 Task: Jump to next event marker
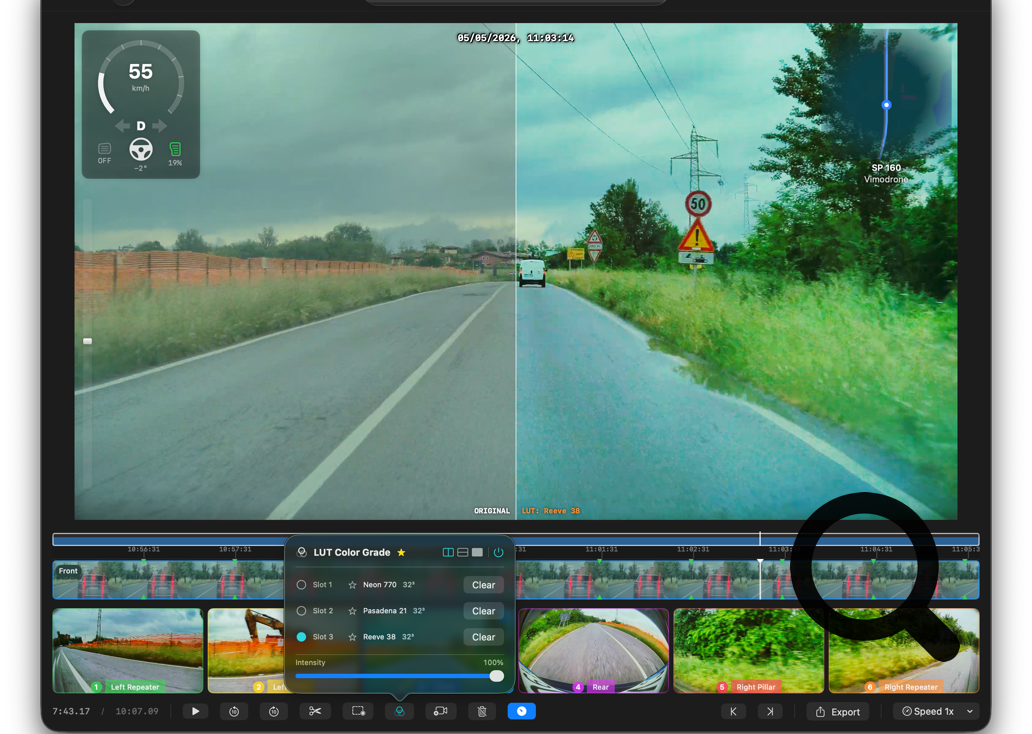point(770,711)
